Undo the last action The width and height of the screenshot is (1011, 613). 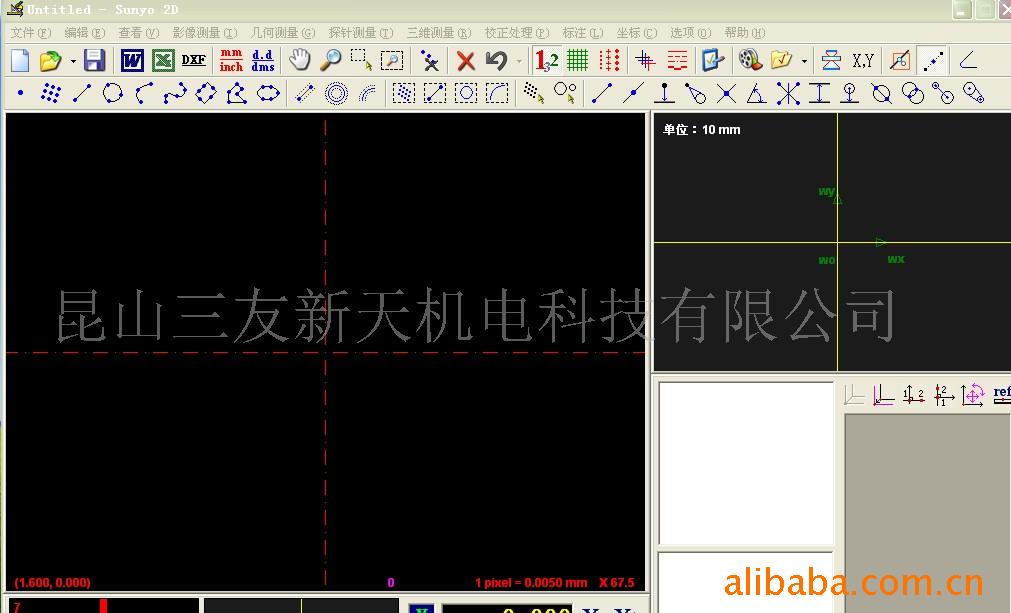(x=496, y=61)
